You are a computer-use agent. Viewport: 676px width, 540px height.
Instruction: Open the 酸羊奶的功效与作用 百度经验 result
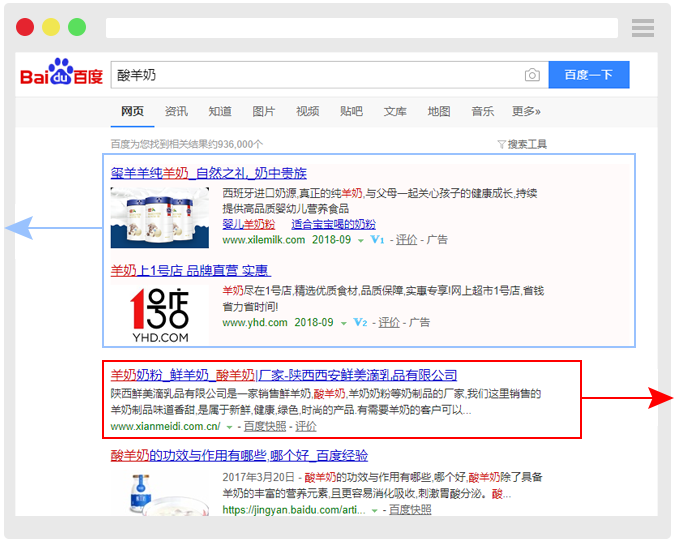pyautogui.click(x=239, y=456)
